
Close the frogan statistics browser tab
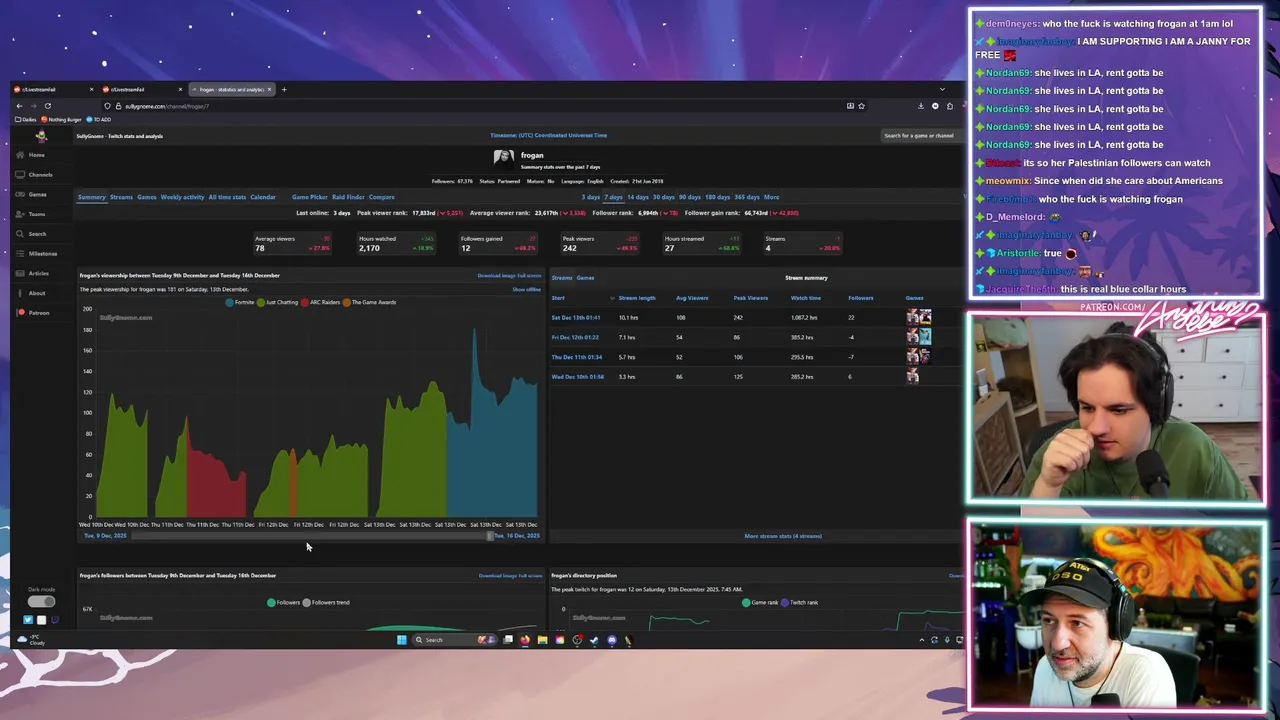269,90
